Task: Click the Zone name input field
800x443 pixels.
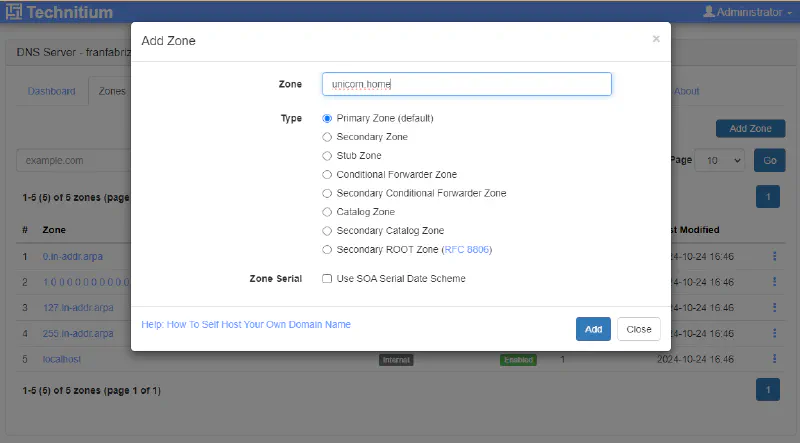Action: tap(467, 84)
